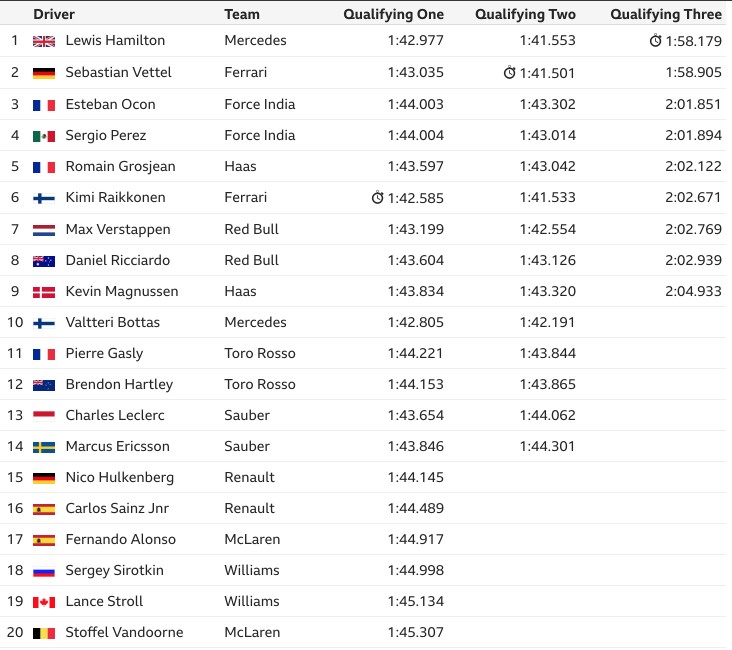The height and width of the screenshot is (650, 732).
Task: Click Valtteri Bottas's Qualifying Two time 1:42.191
Action: click(x=547, y=322)
